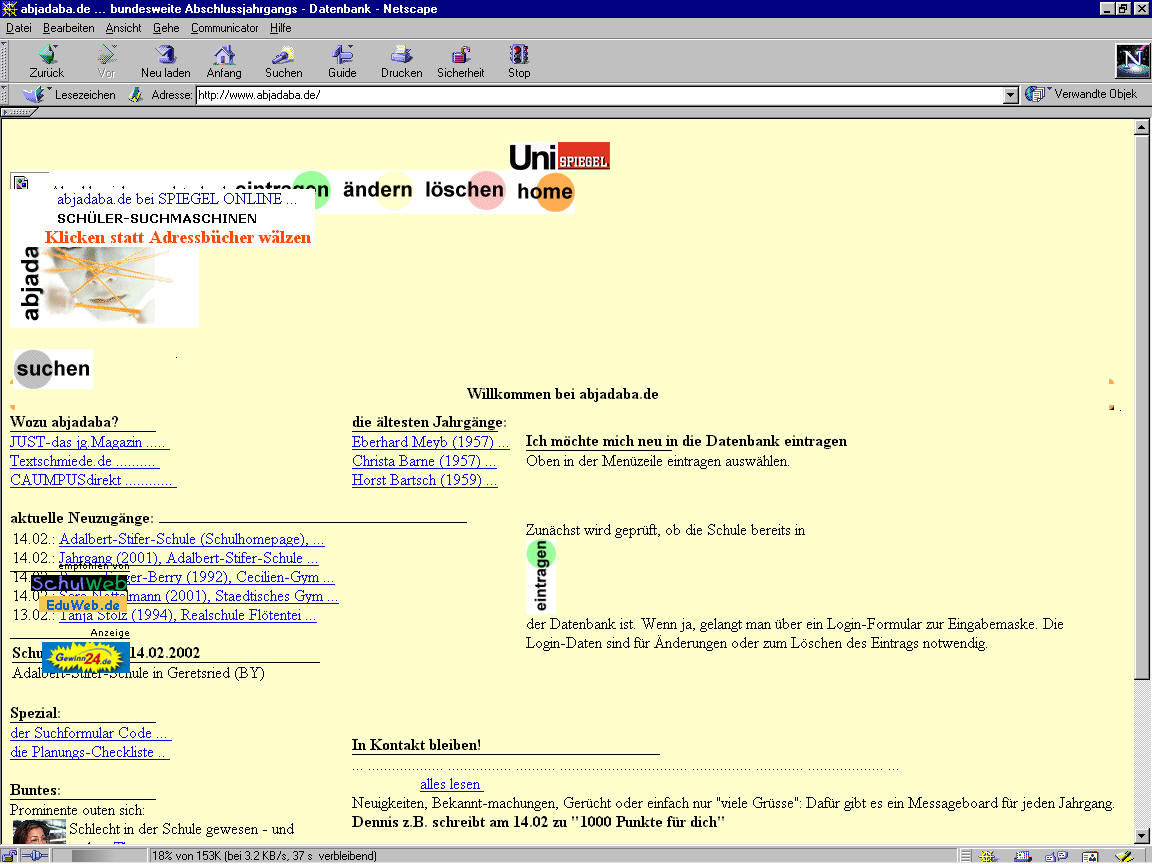The image size is (1152, 864).
Task: Open the Communicator menu
Action: 224,28
